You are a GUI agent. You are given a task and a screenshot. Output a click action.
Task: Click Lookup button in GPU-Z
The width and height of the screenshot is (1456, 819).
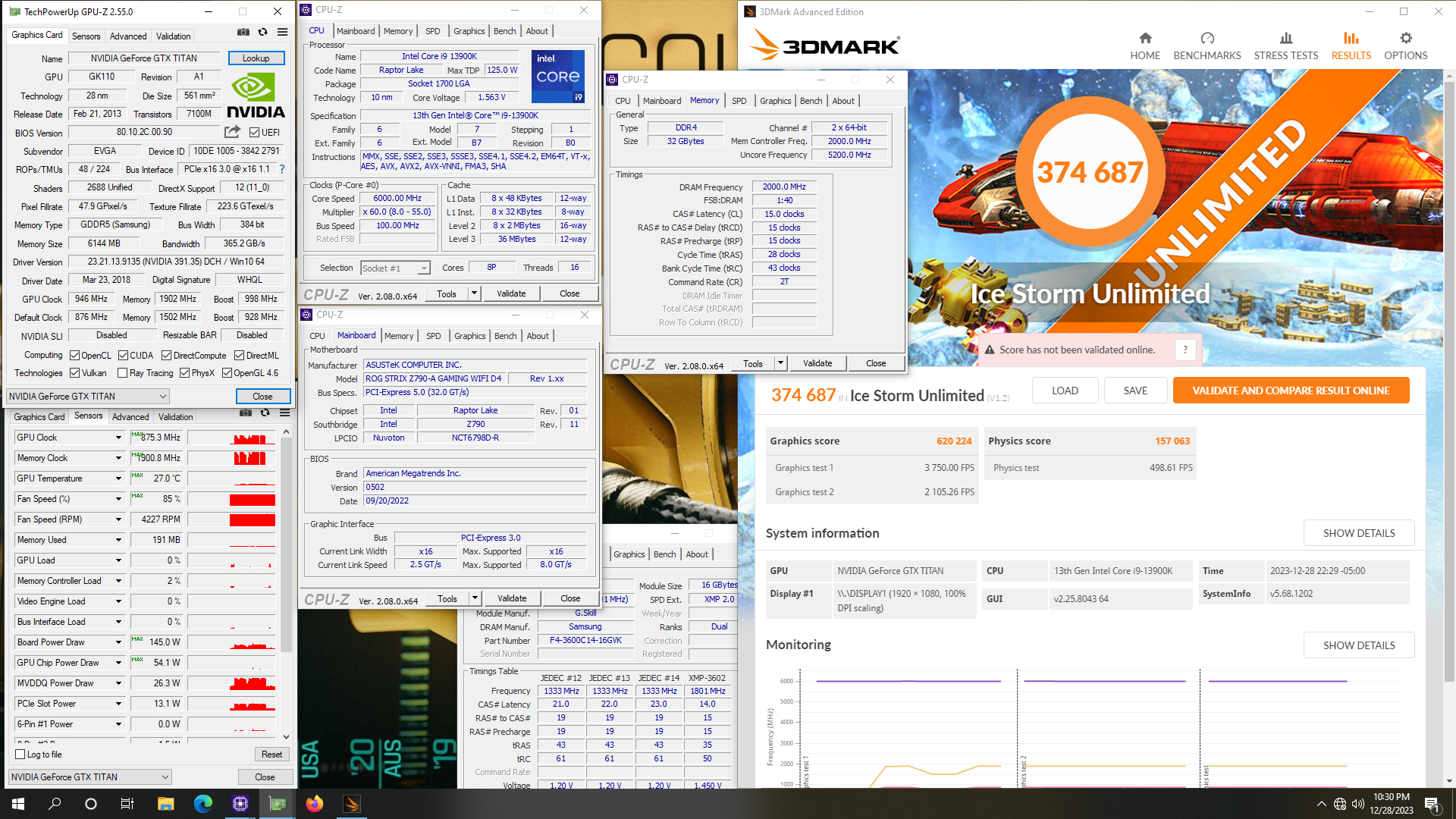click(x=256, y=58)
